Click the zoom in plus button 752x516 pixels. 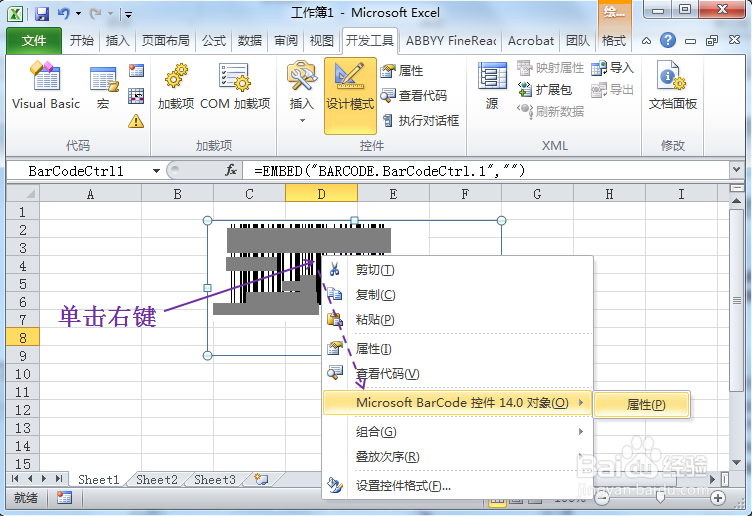718,498
